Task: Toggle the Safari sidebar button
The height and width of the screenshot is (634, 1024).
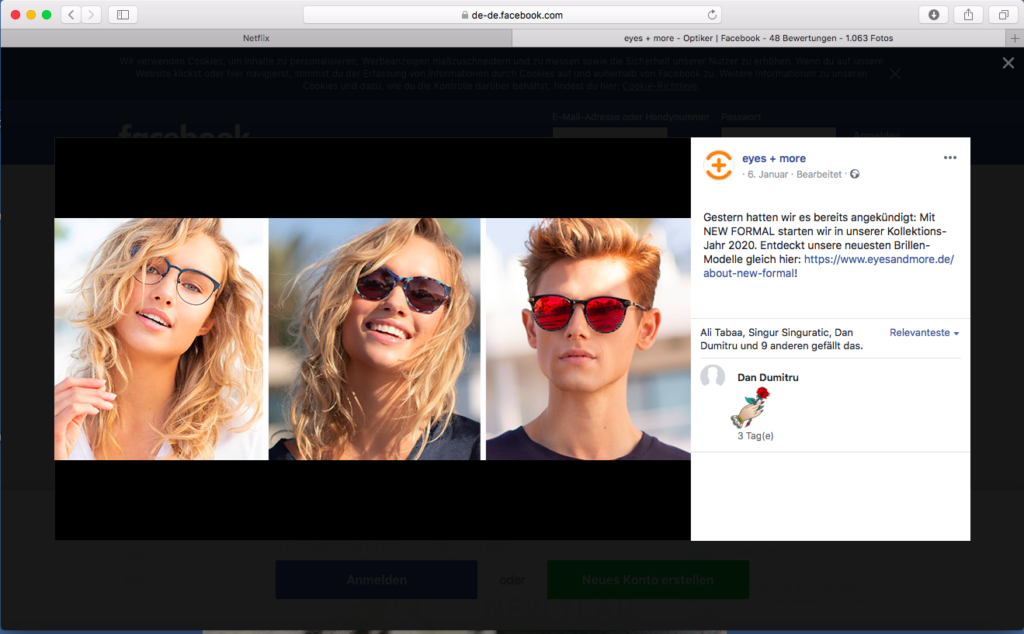Action: pyautogui.click(x=123, y=15)
